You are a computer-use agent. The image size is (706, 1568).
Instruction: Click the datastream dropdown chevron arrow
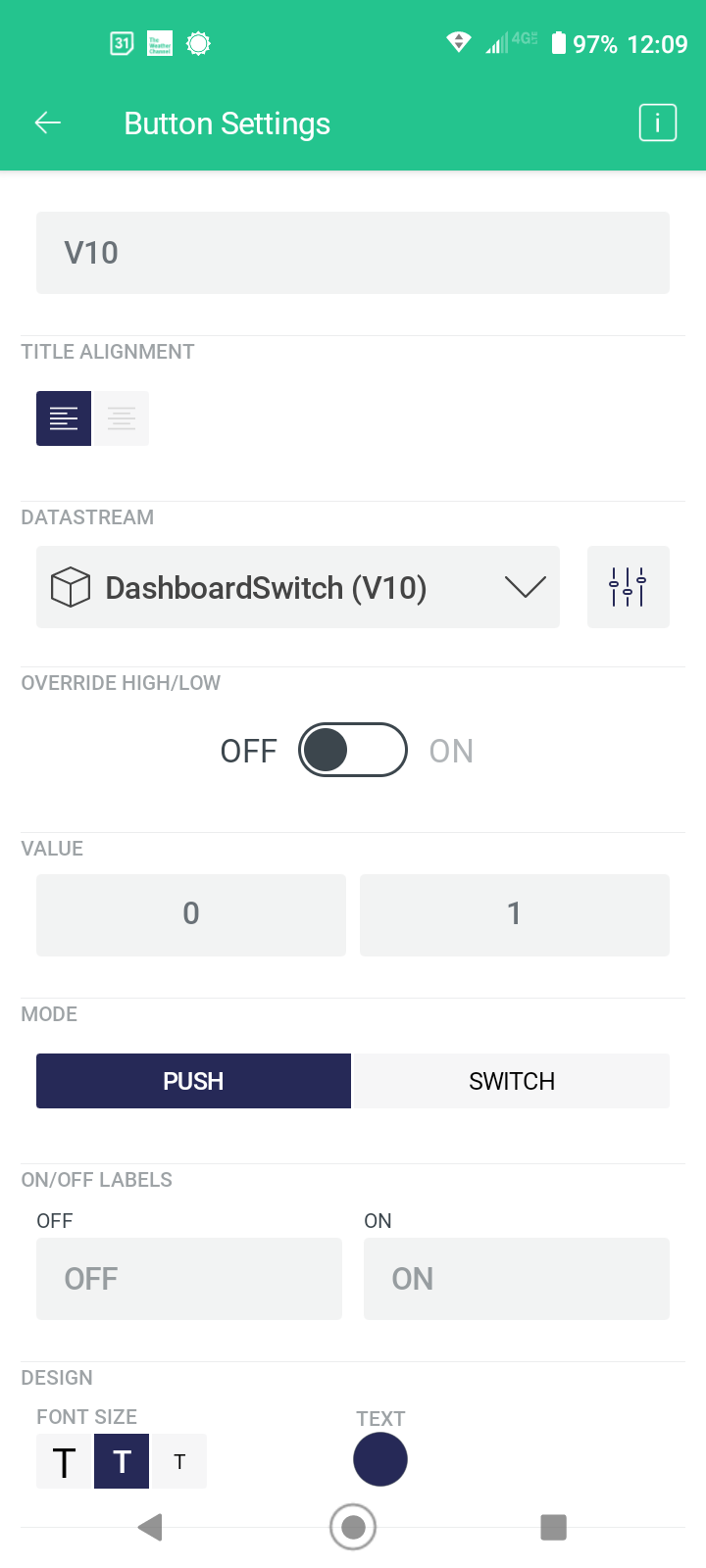click(x=526, y=587)
